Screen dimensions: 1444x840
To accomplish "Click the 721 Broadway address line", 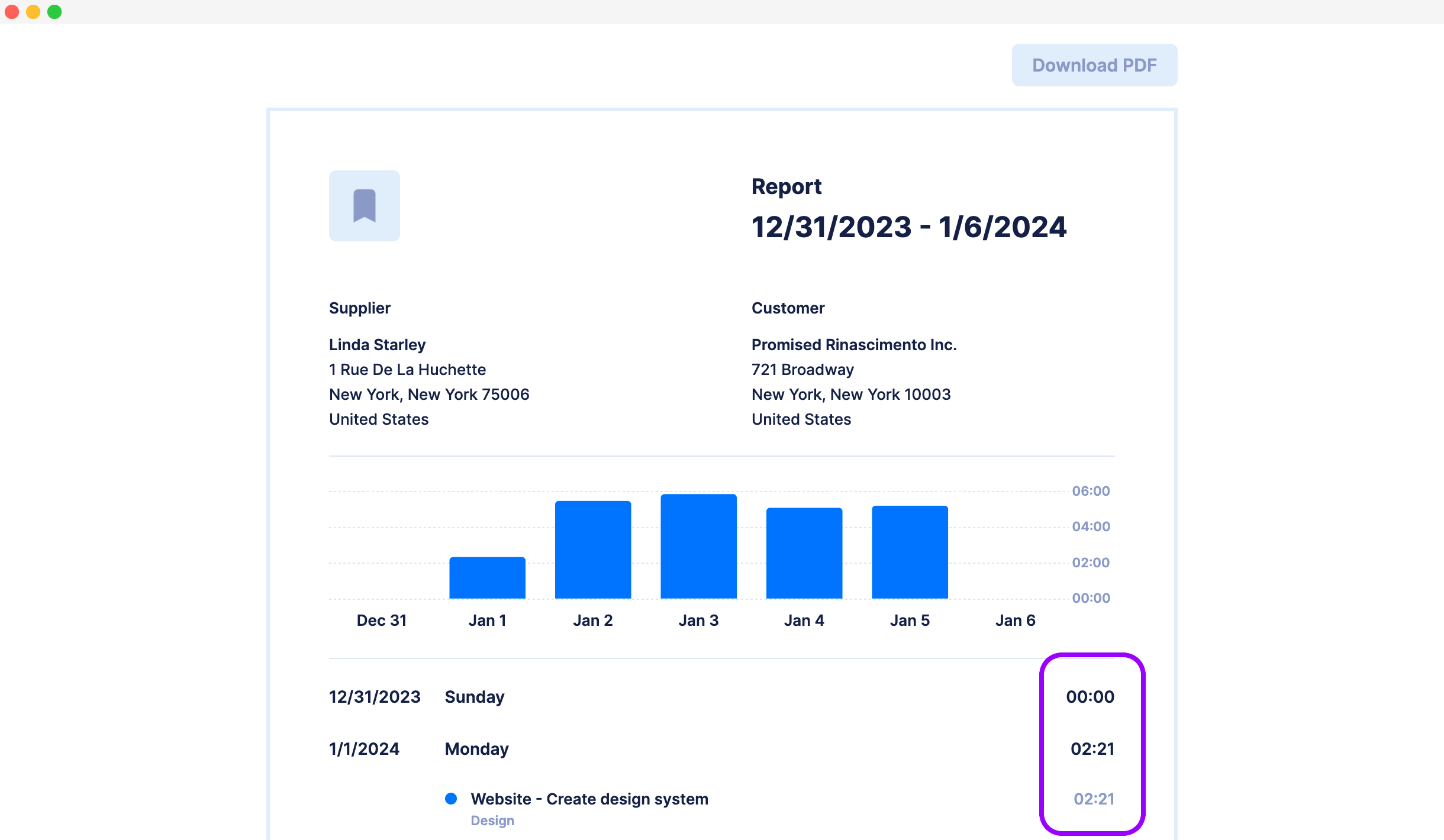I will click(802, 370).
